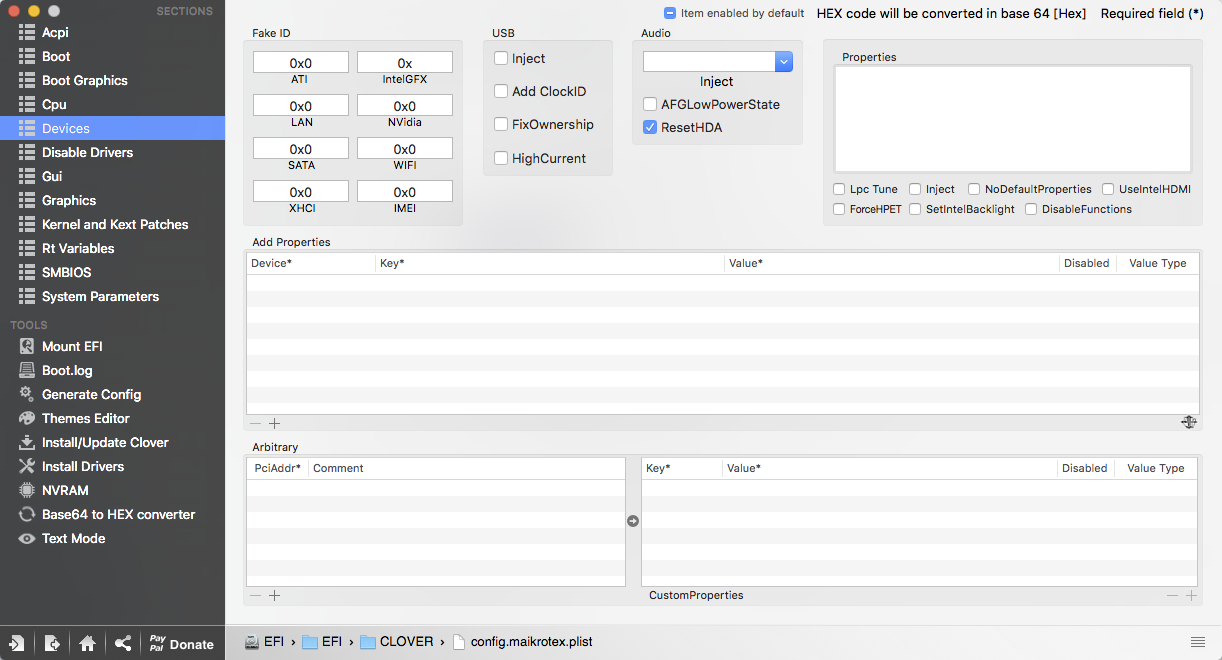The image size is (1222, 660).
Task: Click the arrow between Arbitrary tables
Action: click(x=633, y=521)
